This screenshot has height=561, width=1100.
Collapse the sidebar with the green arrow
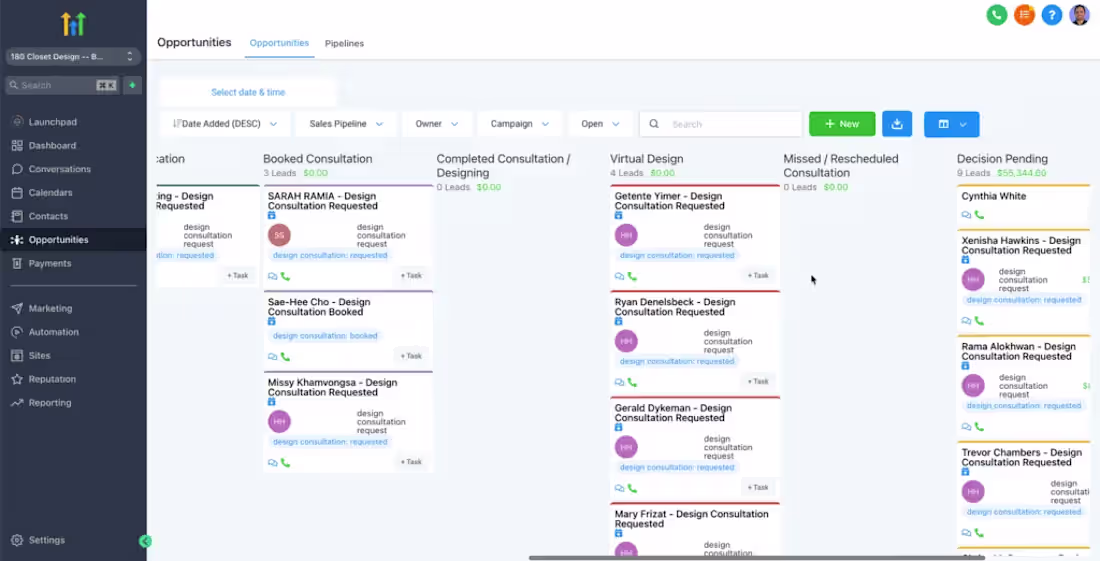pyautogui.click(x=145, y=541)
